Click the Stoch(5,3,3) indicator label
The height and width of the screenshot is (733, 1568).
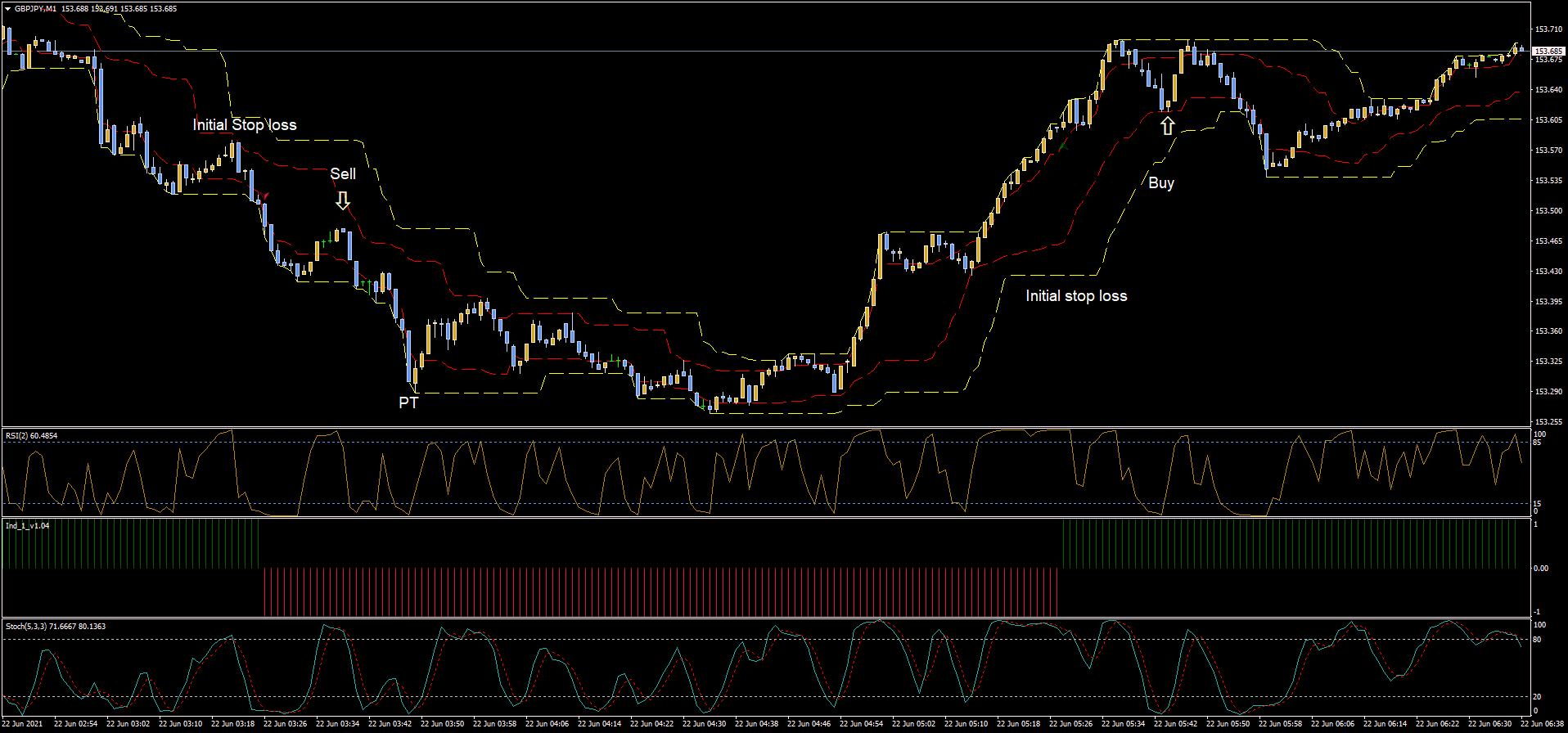click(56, 627)
